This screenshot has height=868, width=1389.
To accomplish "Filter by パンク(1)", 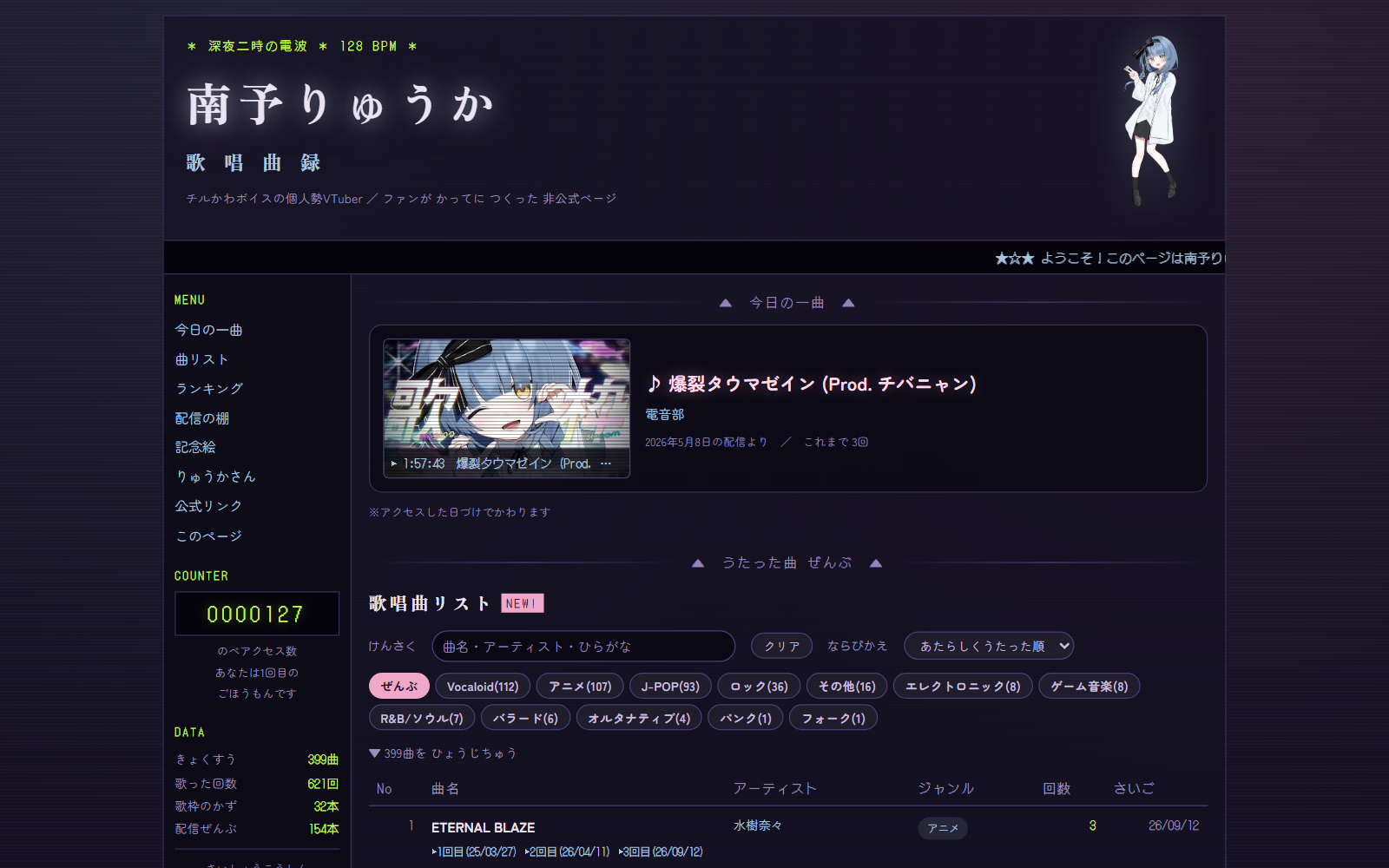I will (746, 718).
